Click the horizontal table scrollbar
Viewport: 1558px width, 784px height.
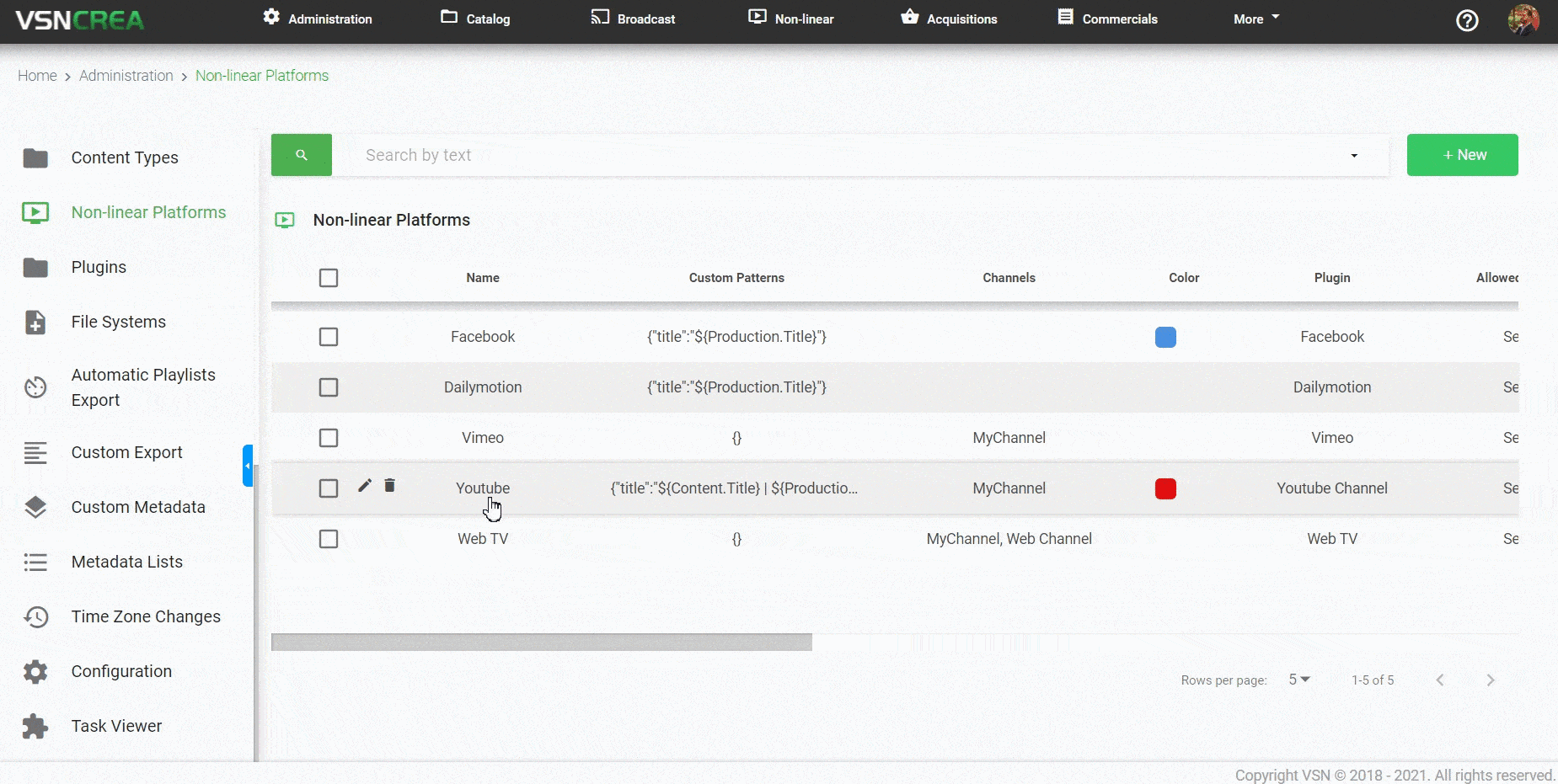(x=542, y=643)
